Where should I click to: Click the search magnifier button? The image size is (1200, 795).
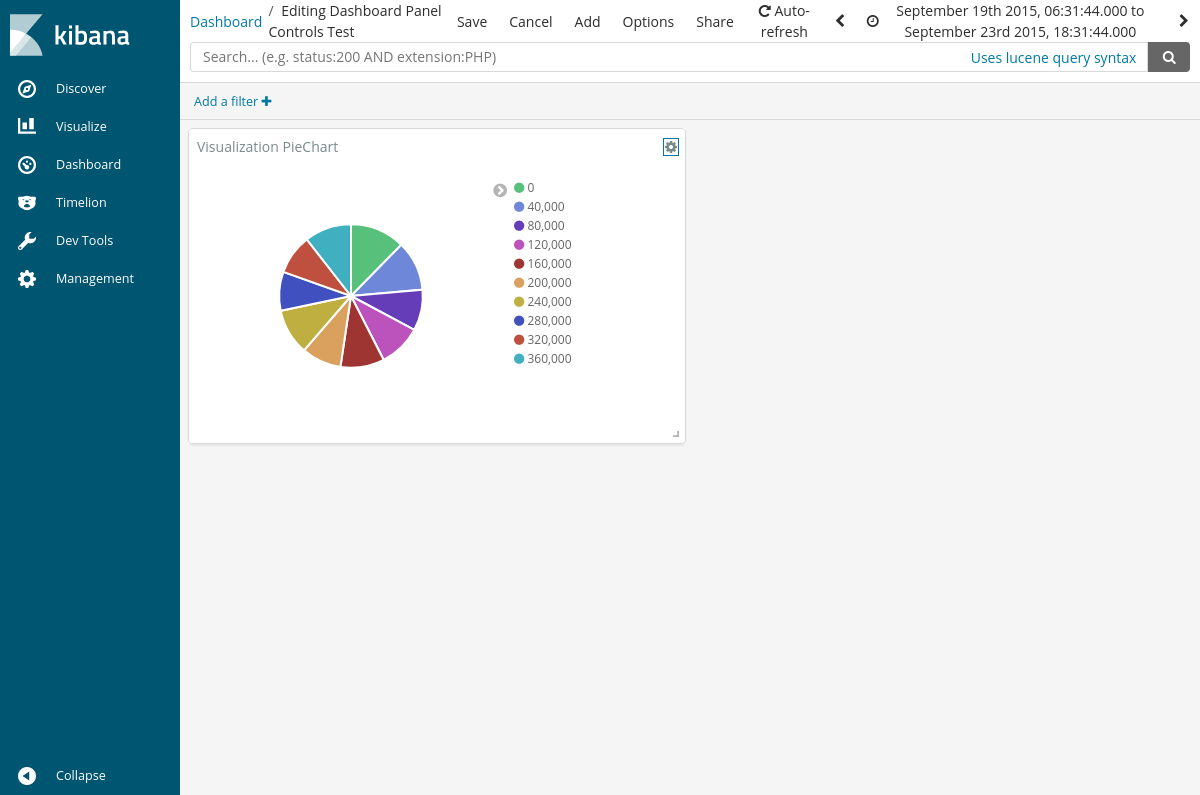[x=1169, y=57]
